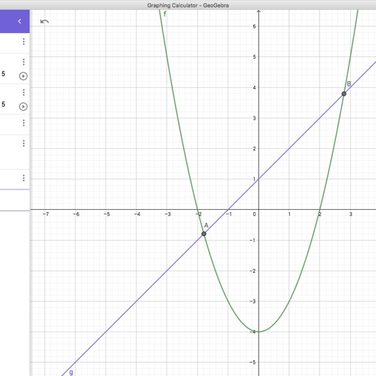Collapse the algebra panel with the chevron arrow

pos(20,21)
